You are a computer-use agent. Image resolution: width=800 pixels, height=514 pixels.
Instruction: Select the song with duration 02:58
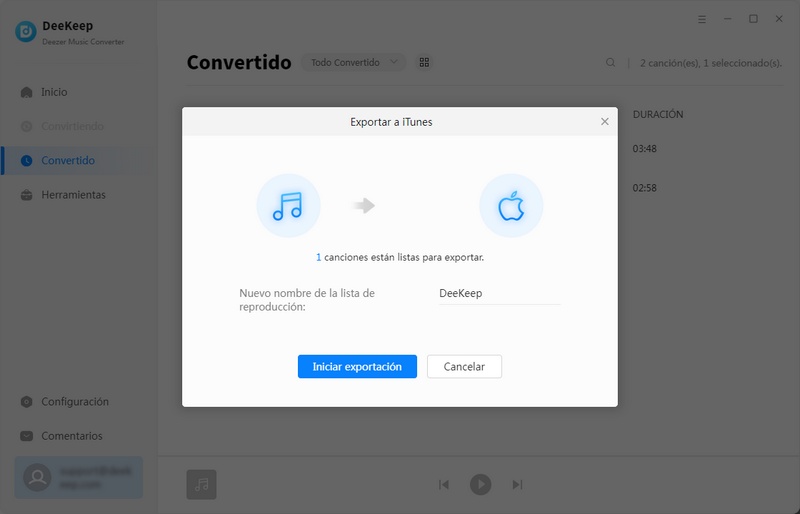click(x=644, y=188)
